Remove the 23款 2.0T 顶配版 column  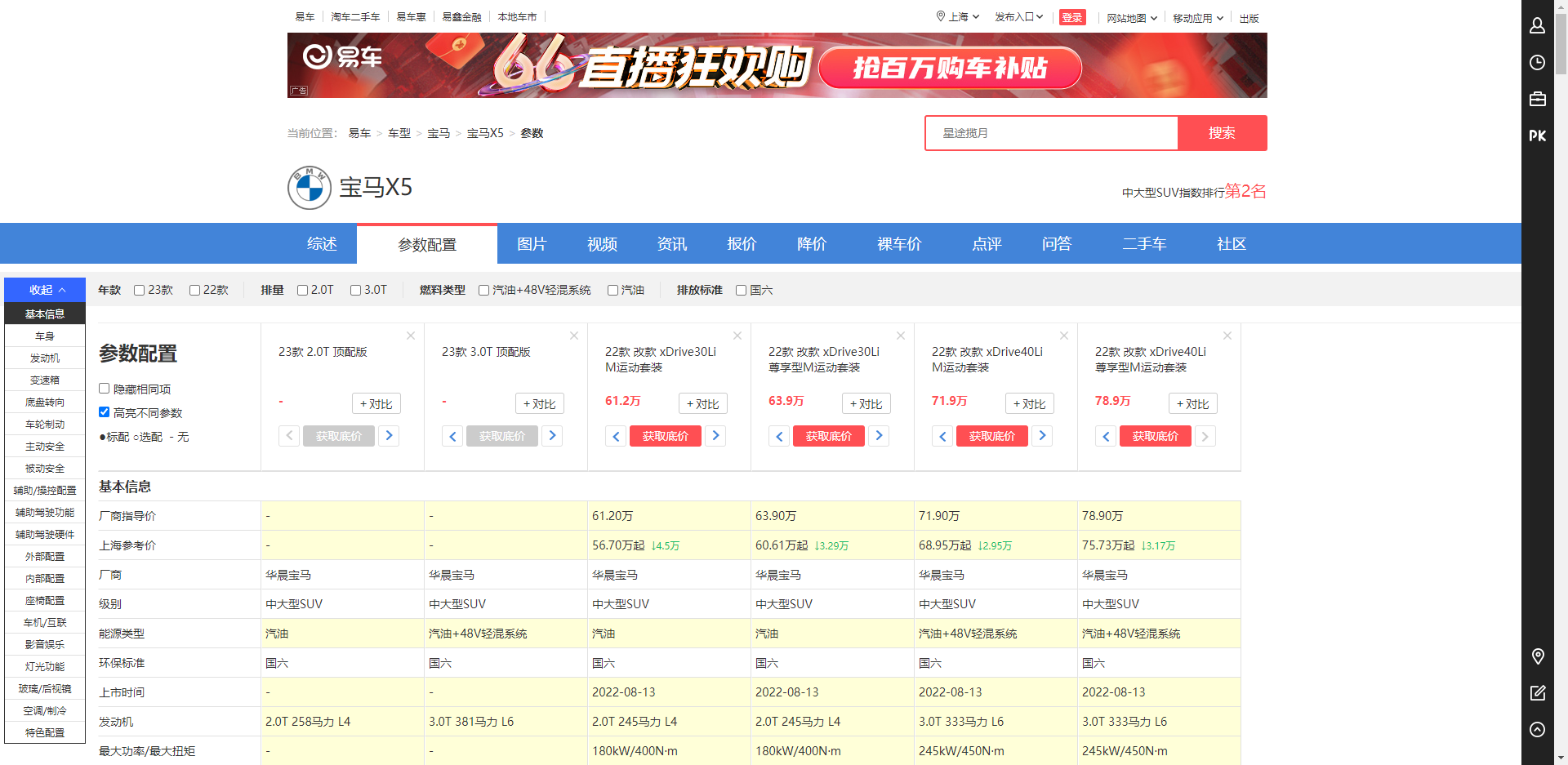point(411,336)
